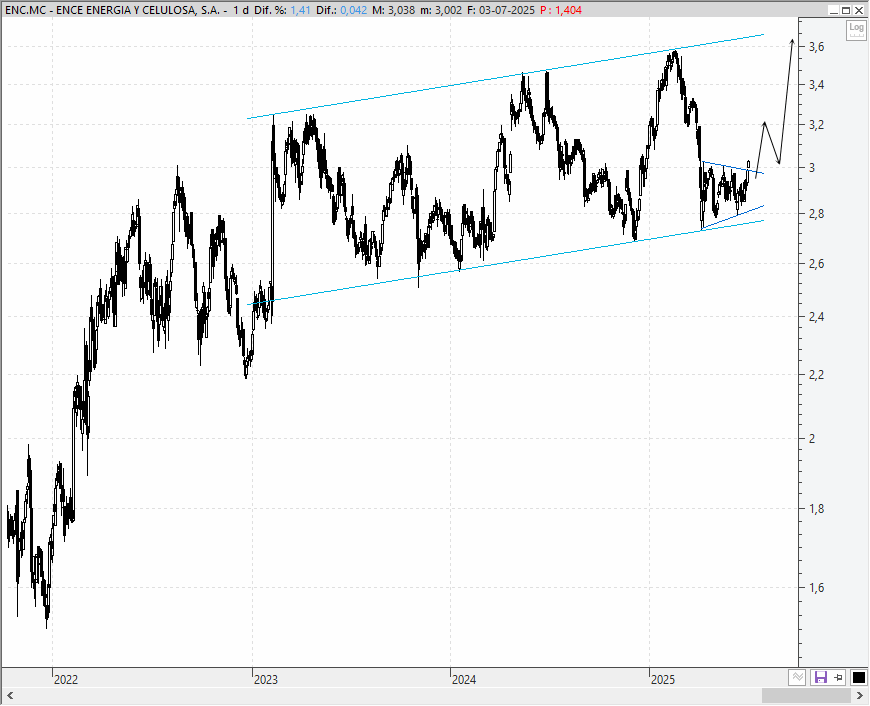870x706 pixels.
Task: Click the 2025 time axis label
Action: (x=662, y=679)
